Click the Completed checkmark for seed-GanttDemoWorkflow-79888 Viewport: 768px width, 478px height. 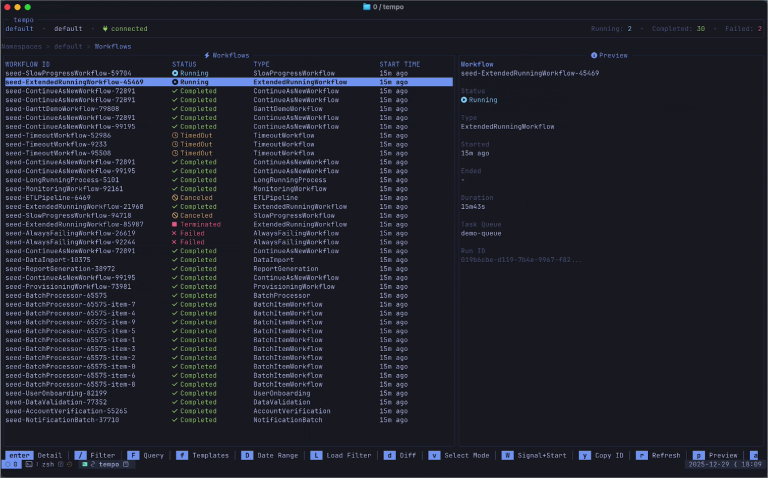(175, 109)
